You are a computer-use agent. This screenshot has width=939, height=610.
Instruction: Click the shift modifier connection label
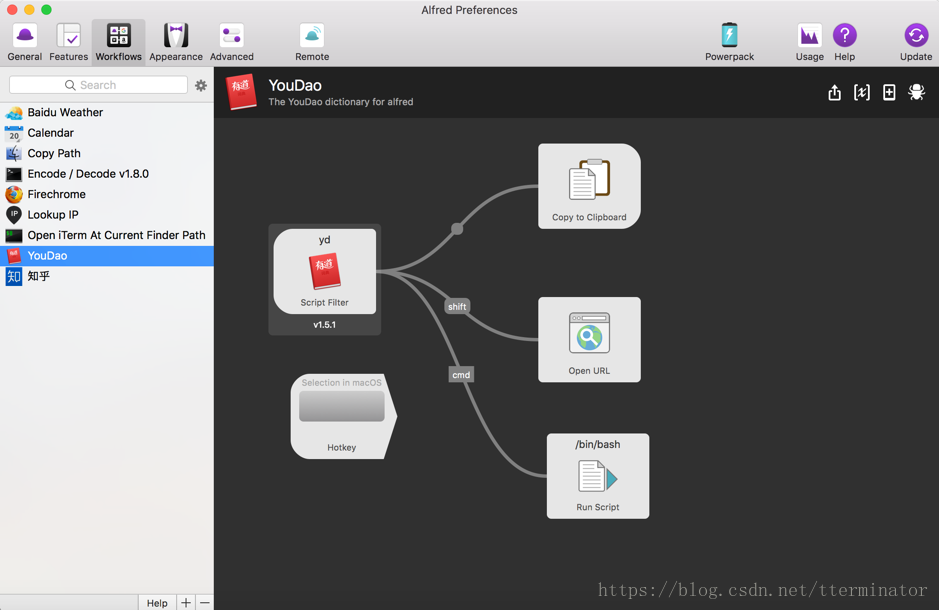[457, 306]
